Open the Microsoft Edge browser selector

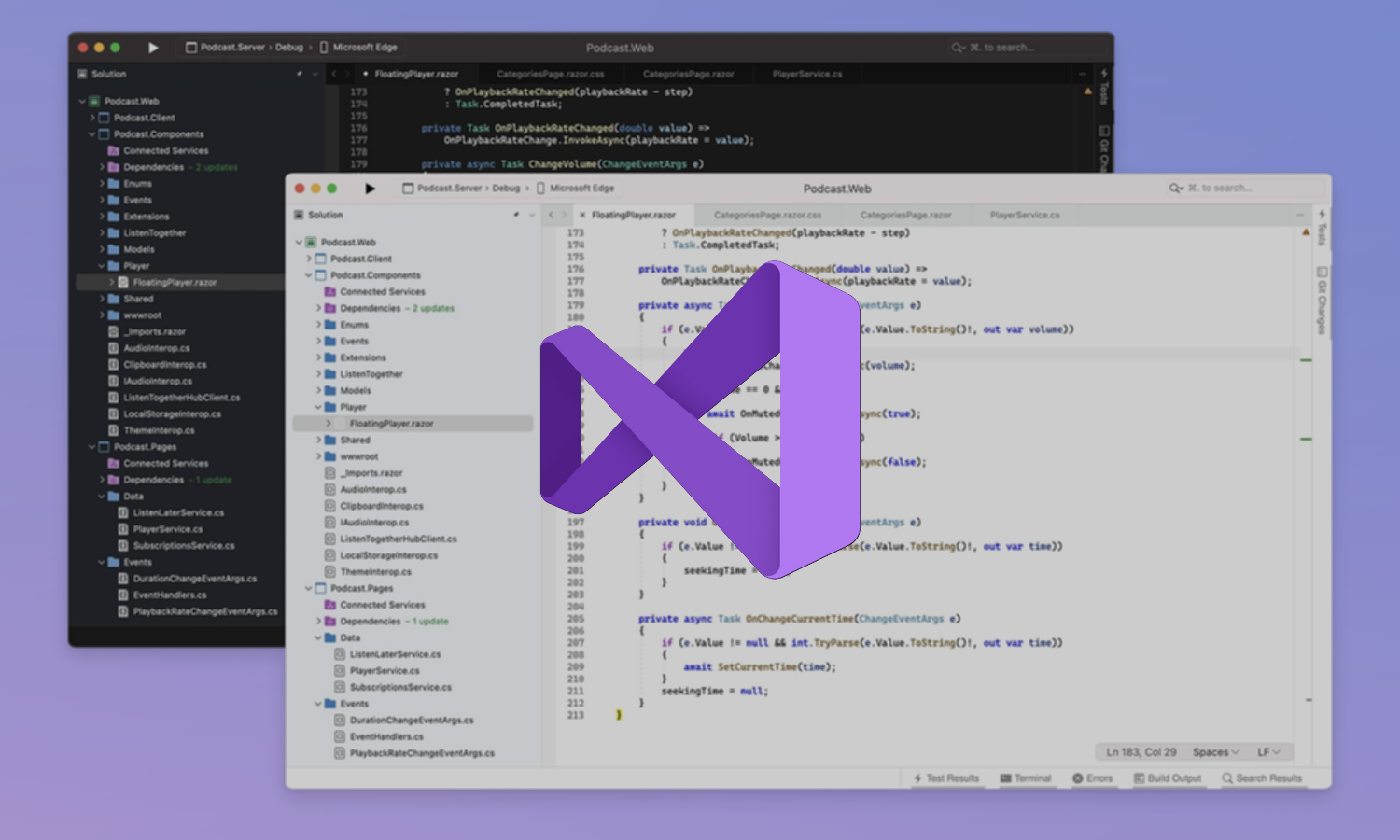(577, 188)
